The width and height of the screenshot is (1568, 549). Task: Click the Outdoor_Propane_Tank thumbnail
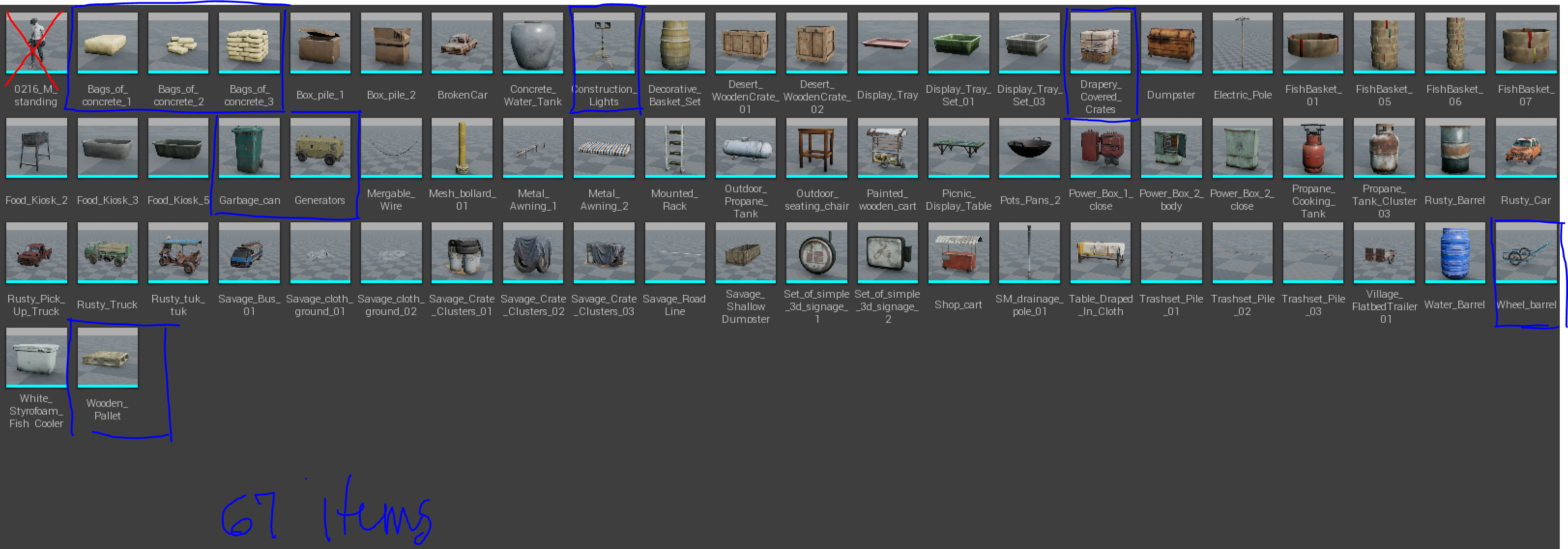(x=746, y=148)
